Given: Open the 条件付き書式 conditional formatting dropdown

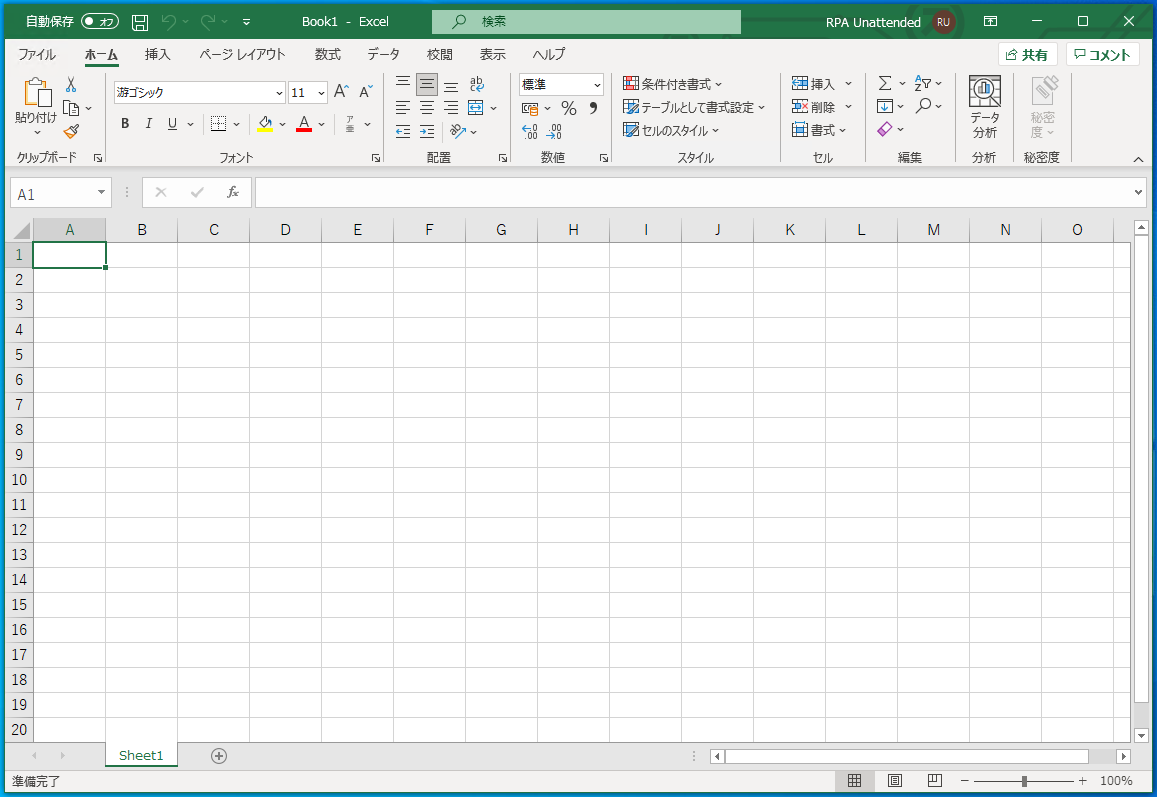Looking at the screenshot, I should (672, 84).
